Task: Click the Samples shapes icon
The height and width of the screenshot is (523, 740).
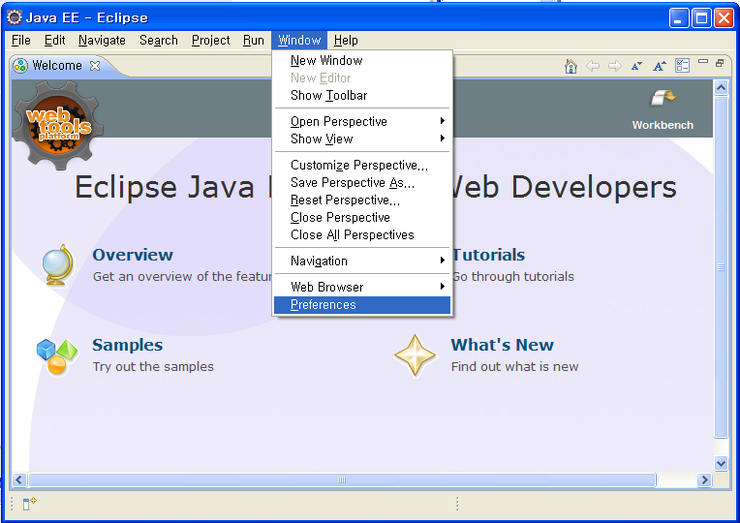Action: [x=57, y=355]
